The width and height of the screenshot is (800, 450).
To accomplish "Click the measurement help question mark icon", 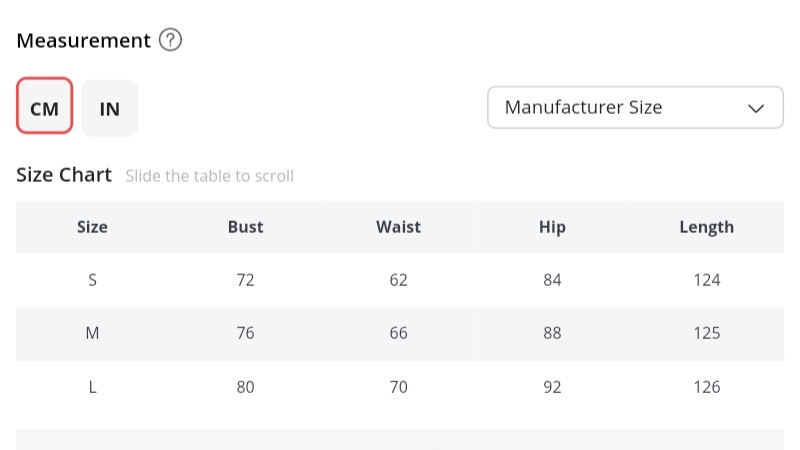I will point(171,41).
